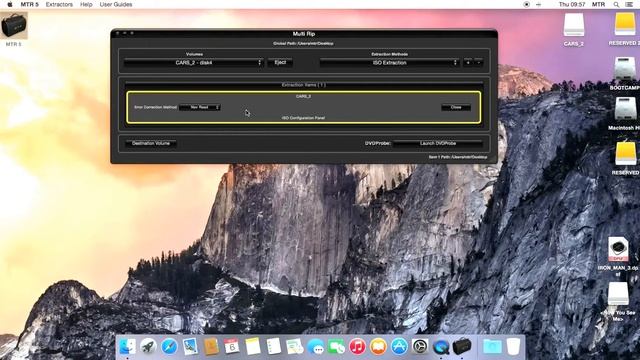Click the screen recording status icon in menu bar
The image size is (640, 360).
[x=527, y=4]
